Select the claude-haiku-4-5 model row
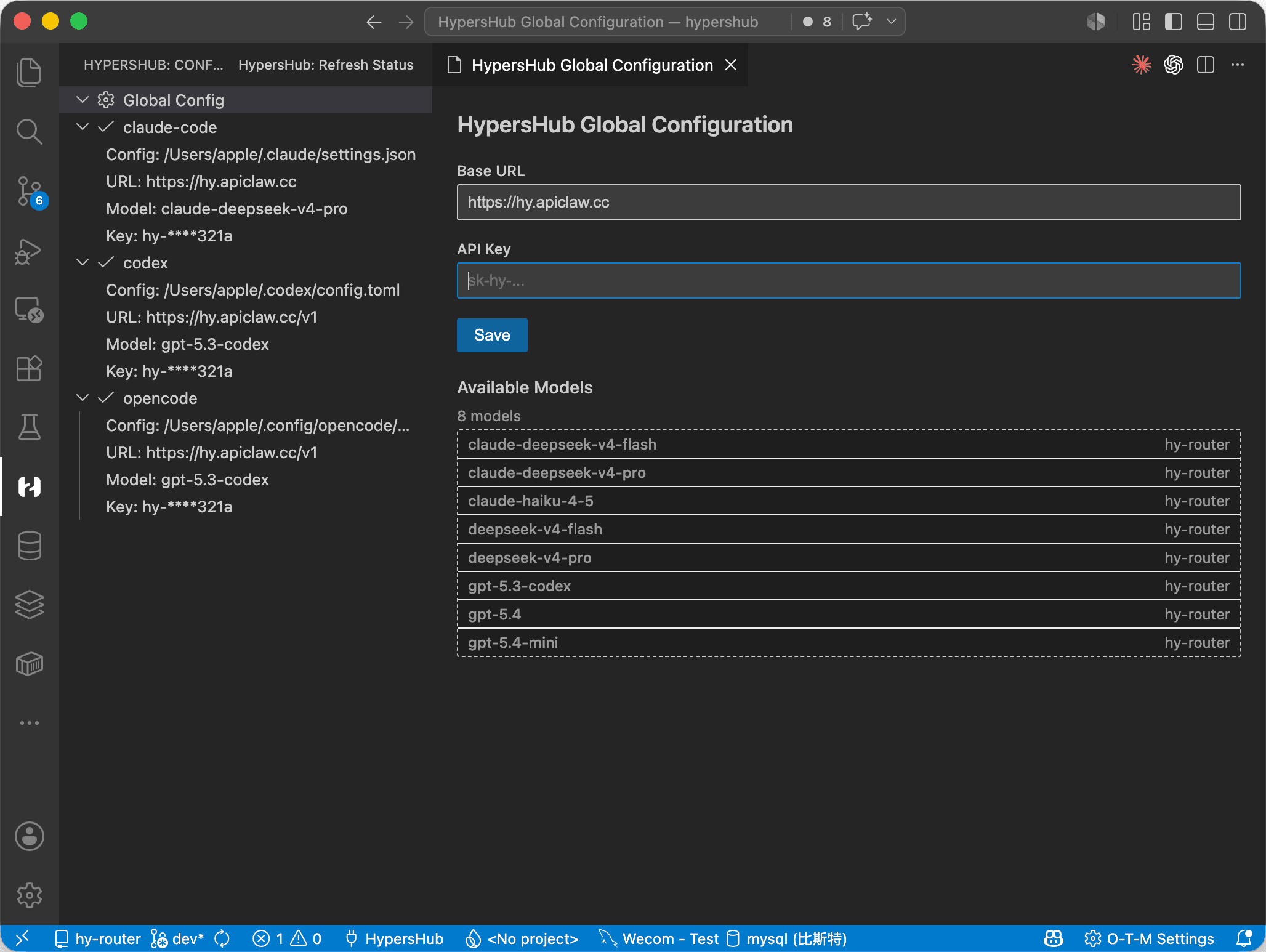This screenshot has height=952, width=1266. [849, 501]
